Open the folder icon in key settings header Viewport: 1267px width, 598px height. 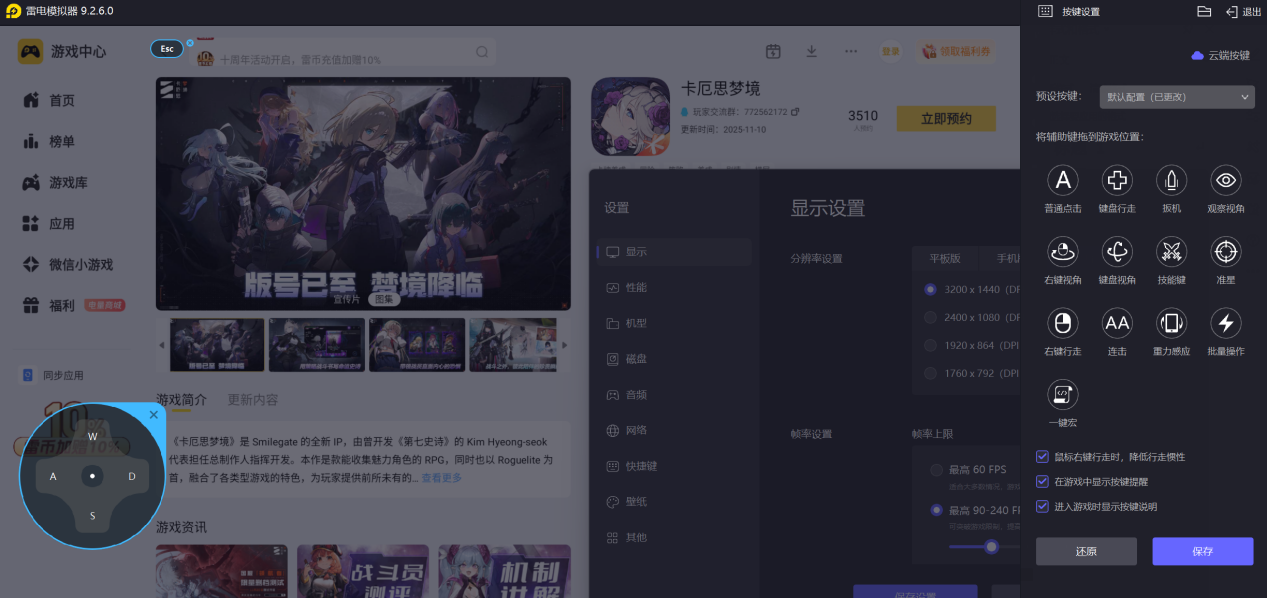point(1204,11)
